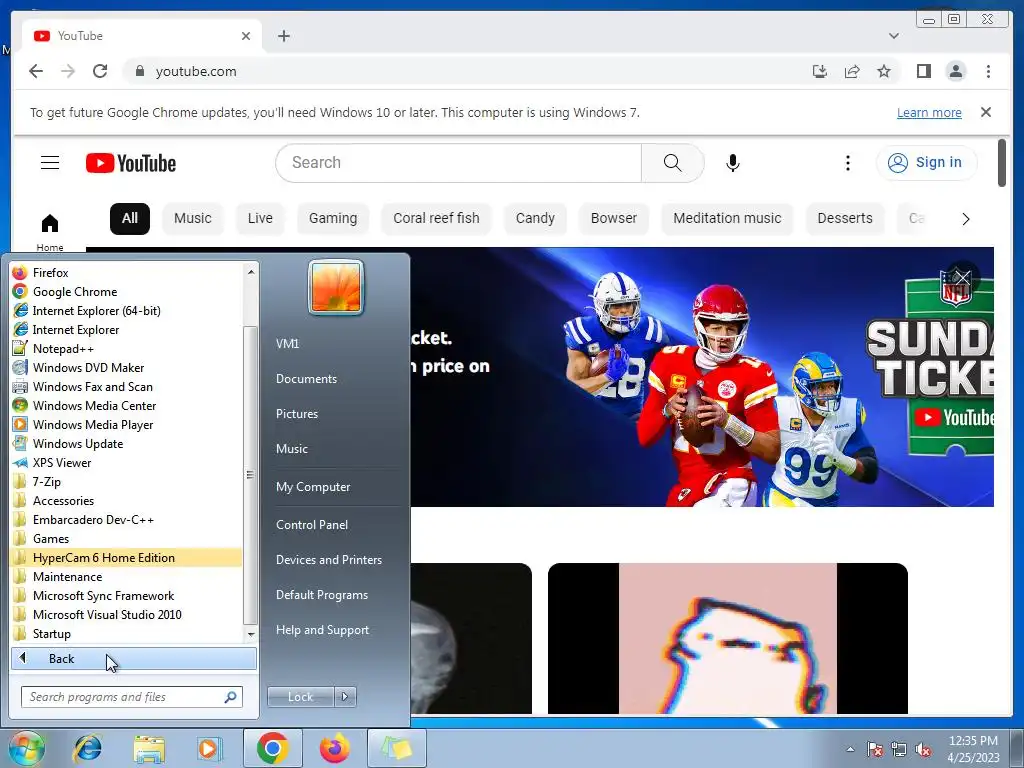Select the Desserts category chip
This screenshot has height=768, width=1024.
(x=845, y=218)
